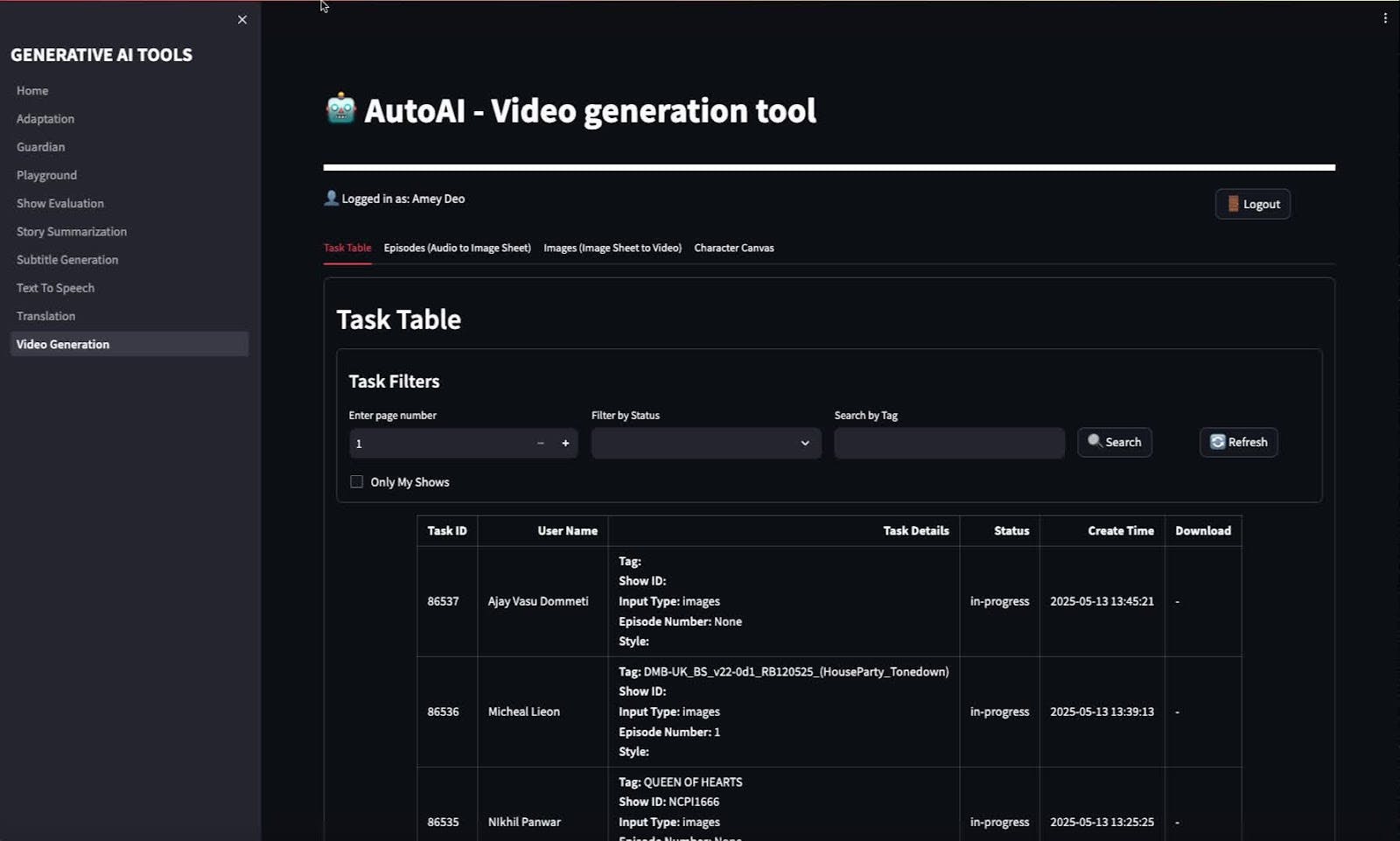The width and height of the screenshot is (1400, 841).
Task: Navigate to Story Summarization tool
Action: click(x=72, y=232)
